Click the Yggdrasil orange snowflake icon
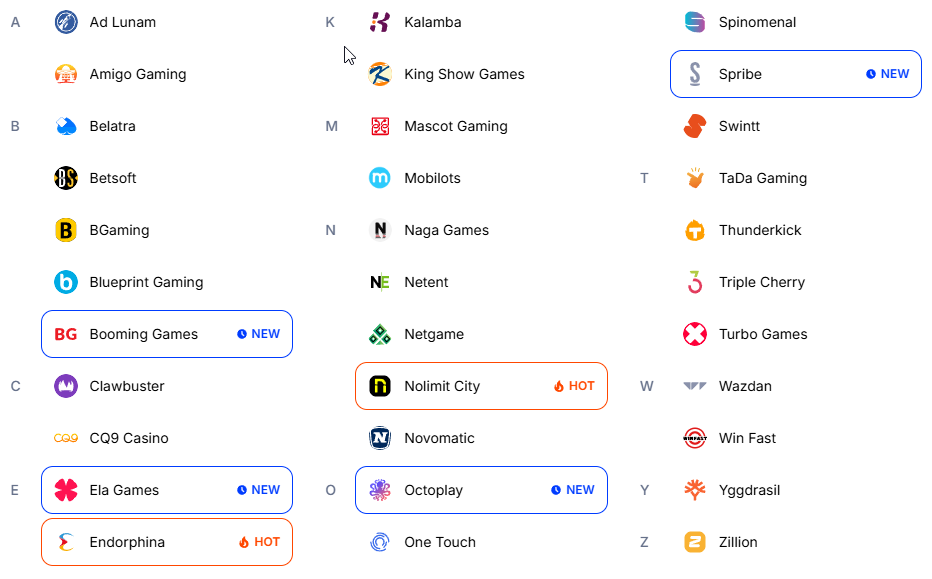 tap(695, 490)
